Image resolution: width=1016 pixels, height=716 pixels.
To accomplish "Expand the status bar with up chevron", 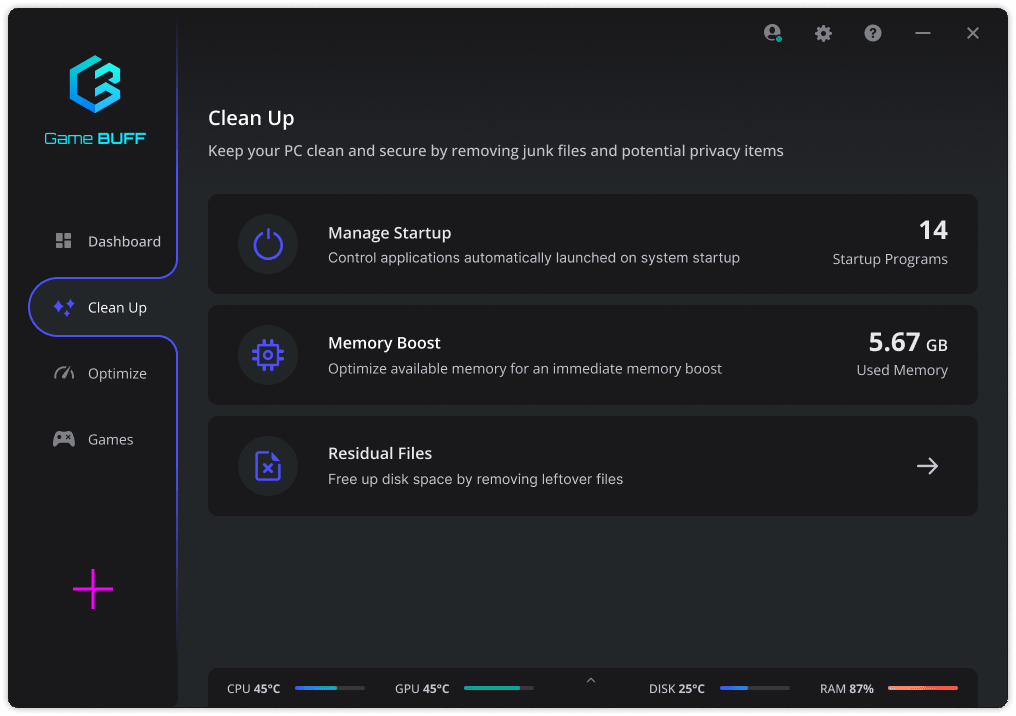I will pyautogui.click(x=591, y=681).
